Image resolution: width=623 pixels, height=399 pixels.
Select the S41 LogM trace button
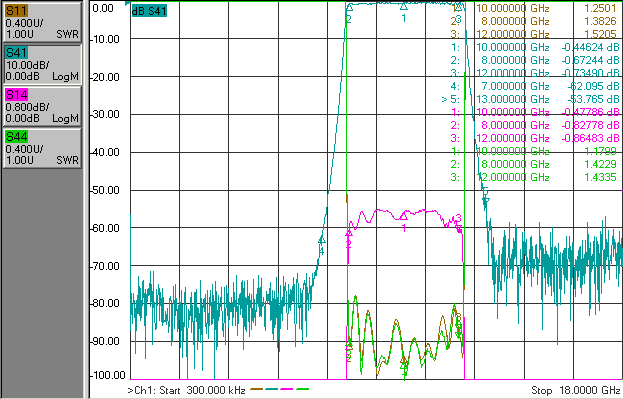pos(42,64)
